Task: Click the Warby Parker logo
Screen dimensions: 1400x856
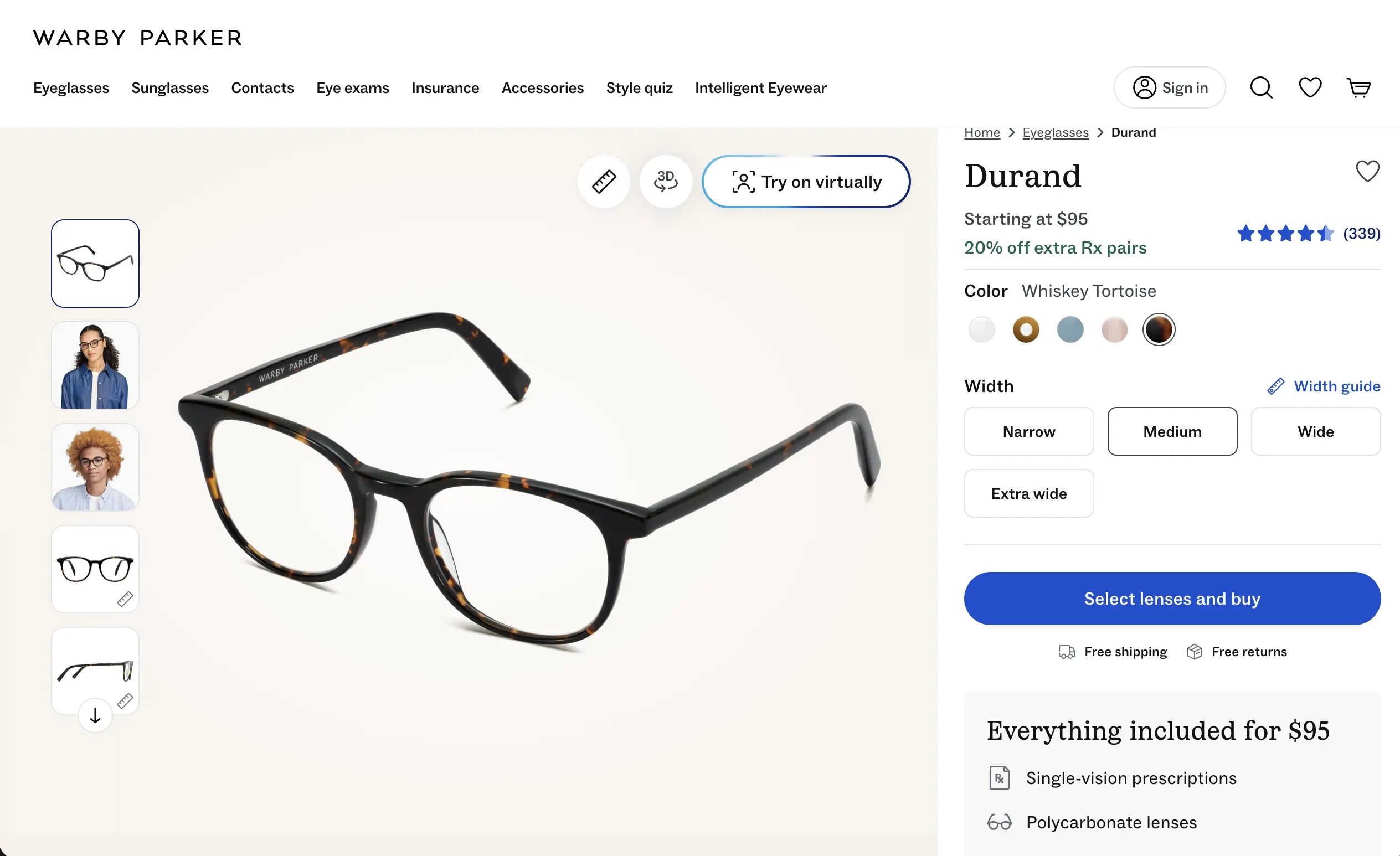Action: [x=137, y=38]
